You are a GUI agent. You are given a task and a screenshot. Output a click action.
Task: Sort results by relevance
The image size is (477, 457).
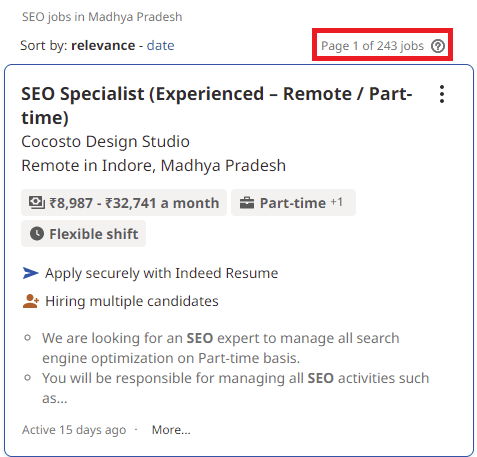(x=103, y=45)
